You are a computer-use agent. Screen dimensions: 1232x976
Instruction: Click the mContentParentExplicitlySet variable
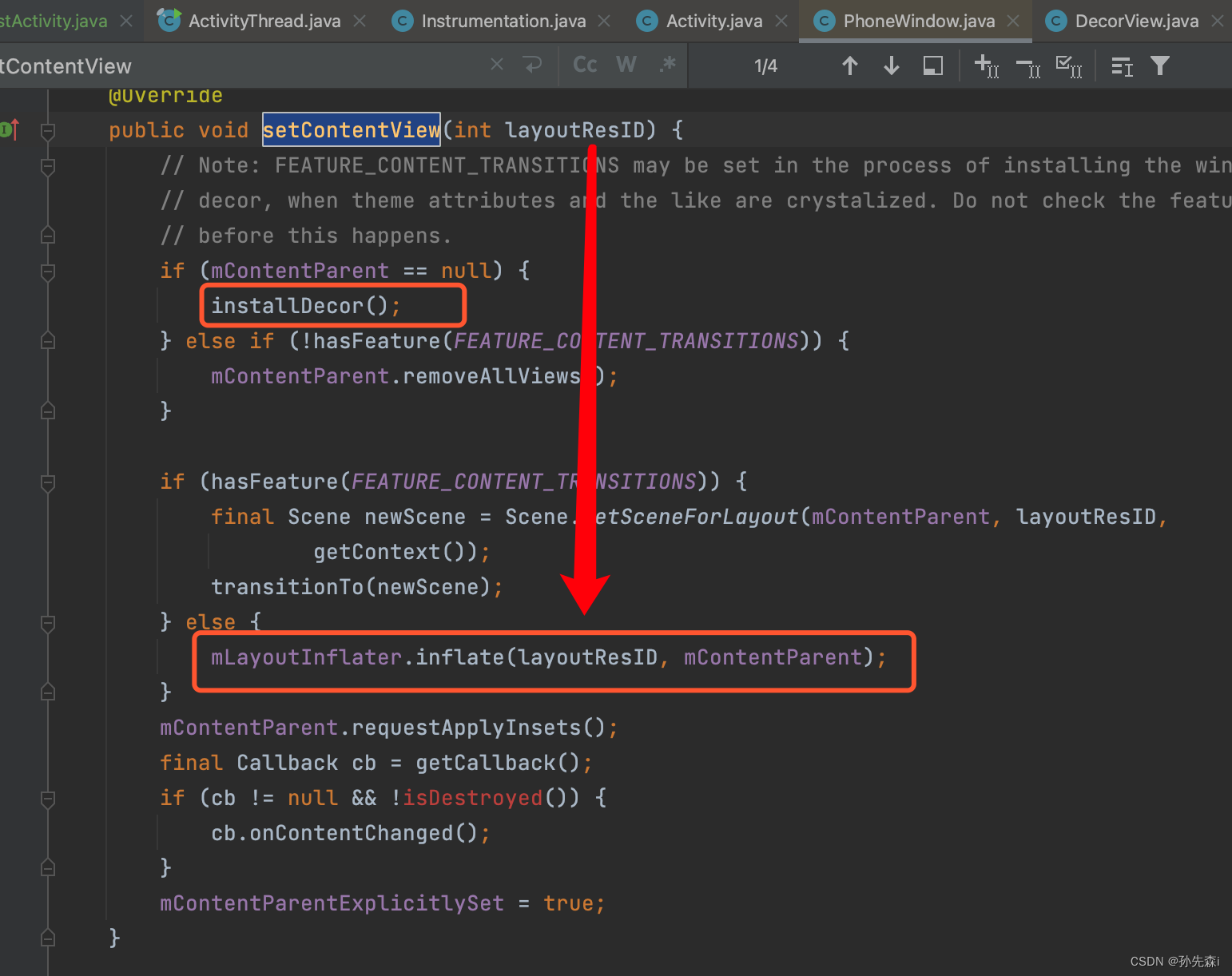click(x=332, y=903)
